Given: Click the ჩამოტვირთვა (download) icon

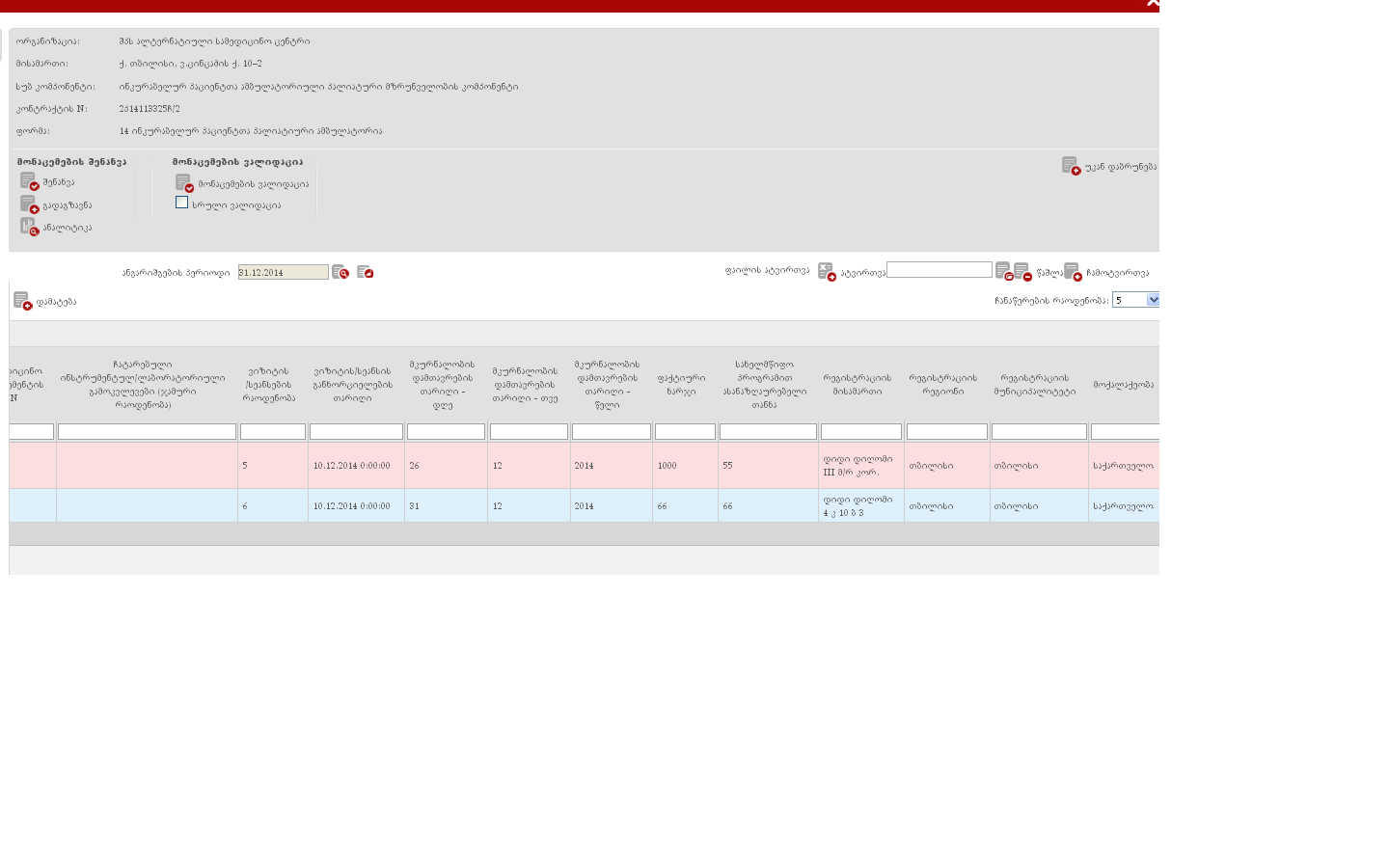Looking at the screenshot, I should [x=1073, y=272].
